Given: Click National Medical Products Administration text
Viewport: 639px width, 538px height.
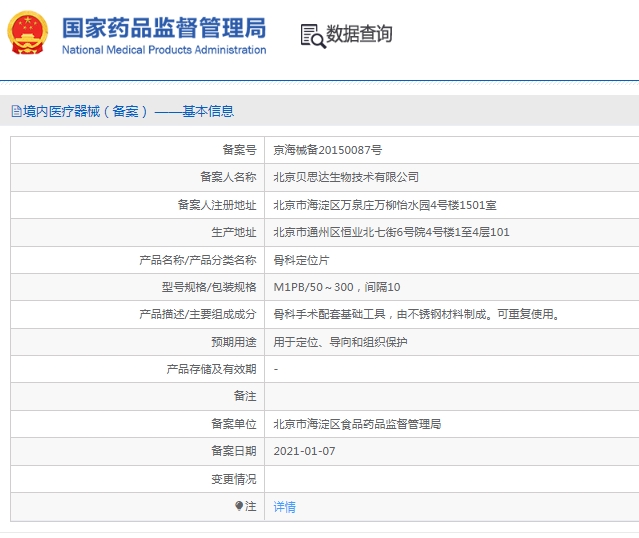Looking at the screenshot, I should click(x=164, y=50).
